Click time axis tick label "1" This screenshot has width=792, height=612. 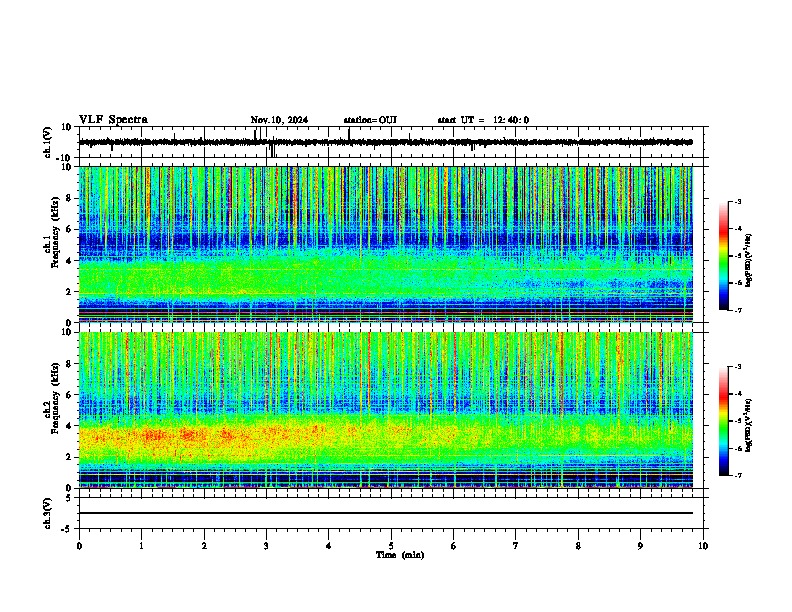tap(141, 546)
